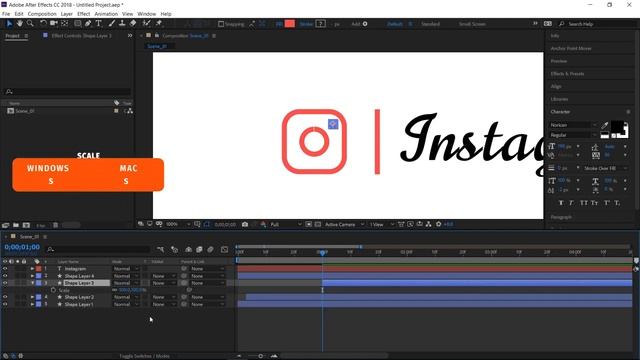The image size is (640, 360).
Task: Click the Frame Blending icon in timeline
Action: tap(199, 249)
